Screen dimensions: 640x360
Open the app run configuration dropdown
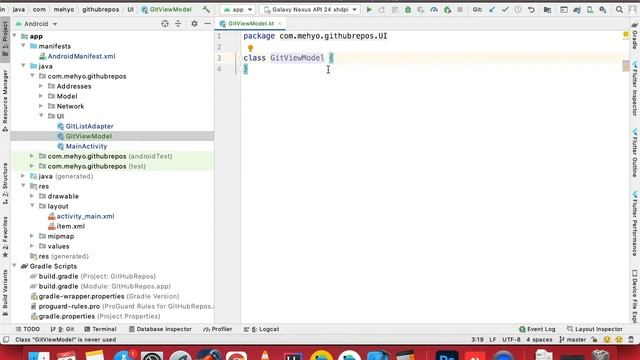click(x=238, y=9)
